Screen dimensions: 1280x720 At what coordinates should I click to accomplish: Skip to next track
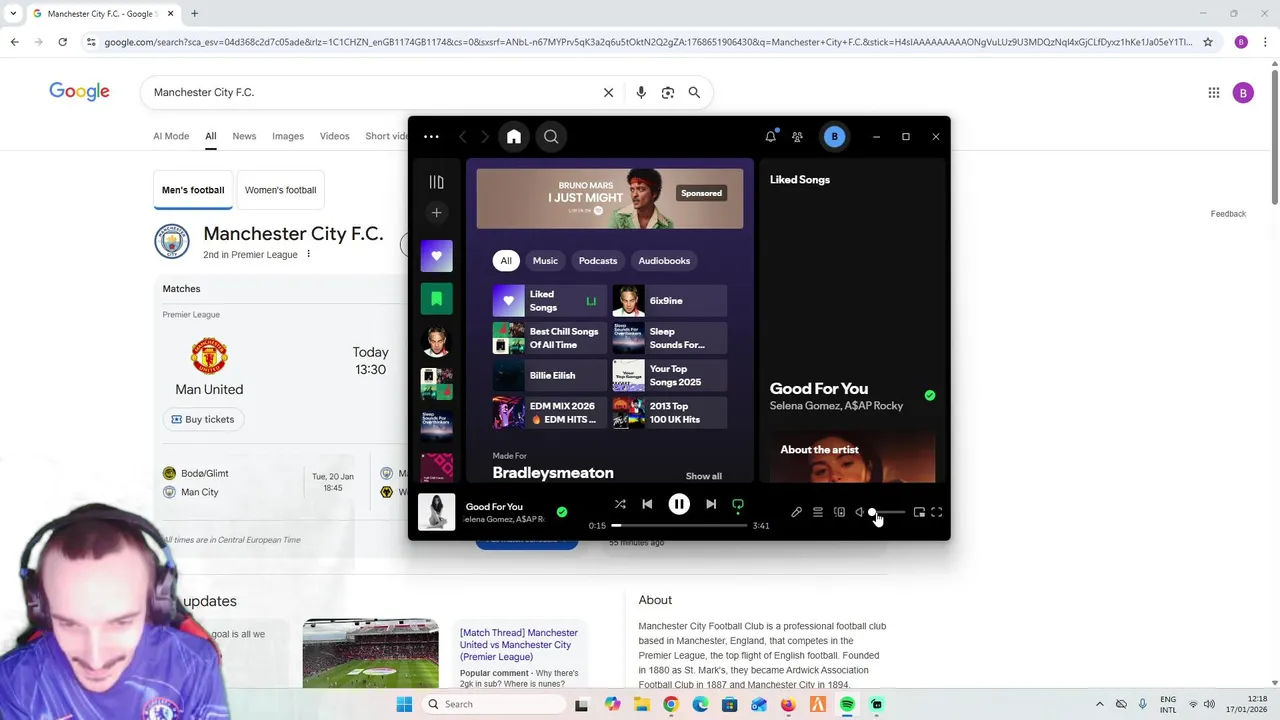(x=711, y=504)
